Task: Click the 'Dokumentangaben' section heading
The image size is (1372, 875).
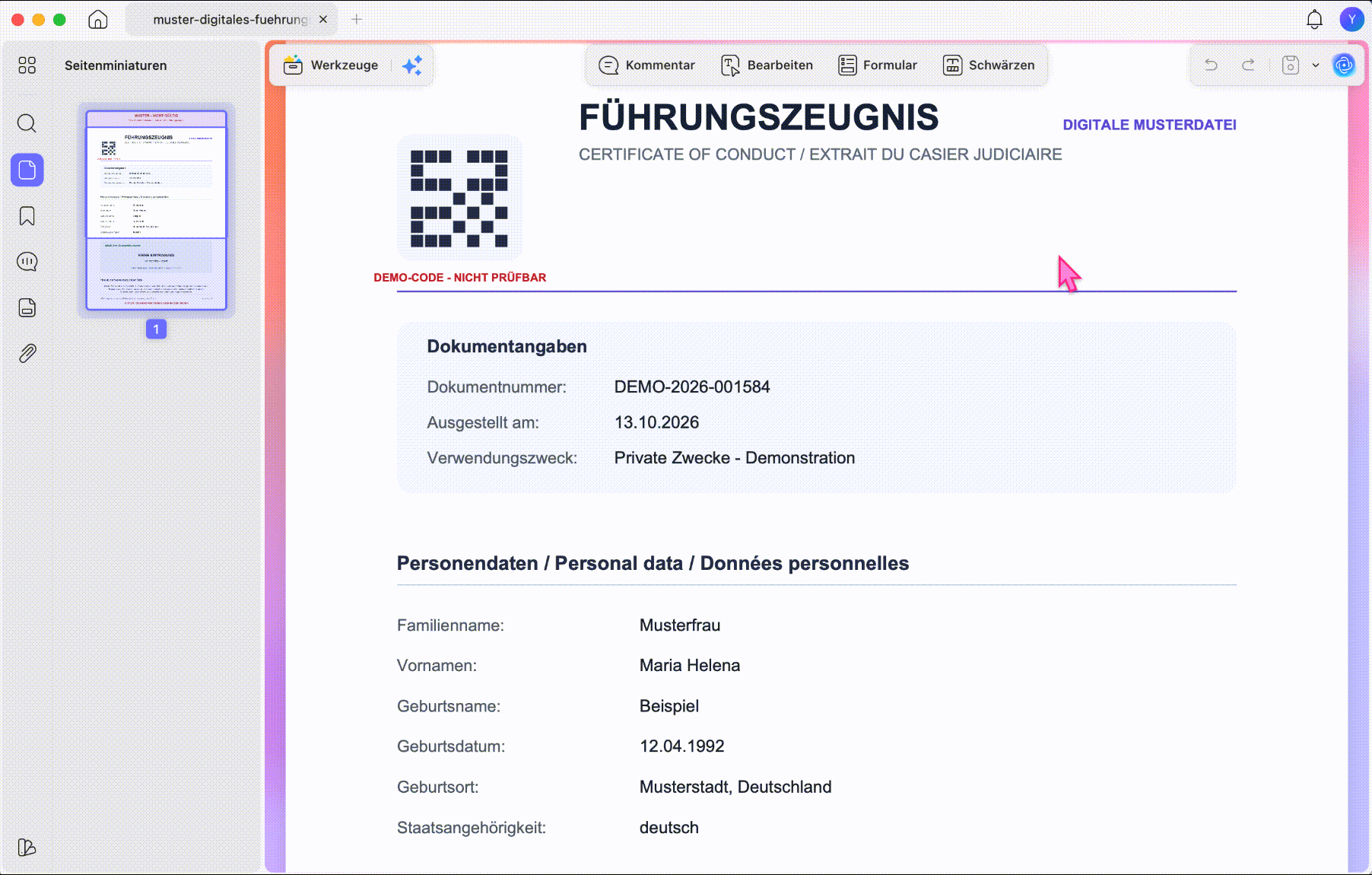Action: pyautogui.click(x=507, y=347)
